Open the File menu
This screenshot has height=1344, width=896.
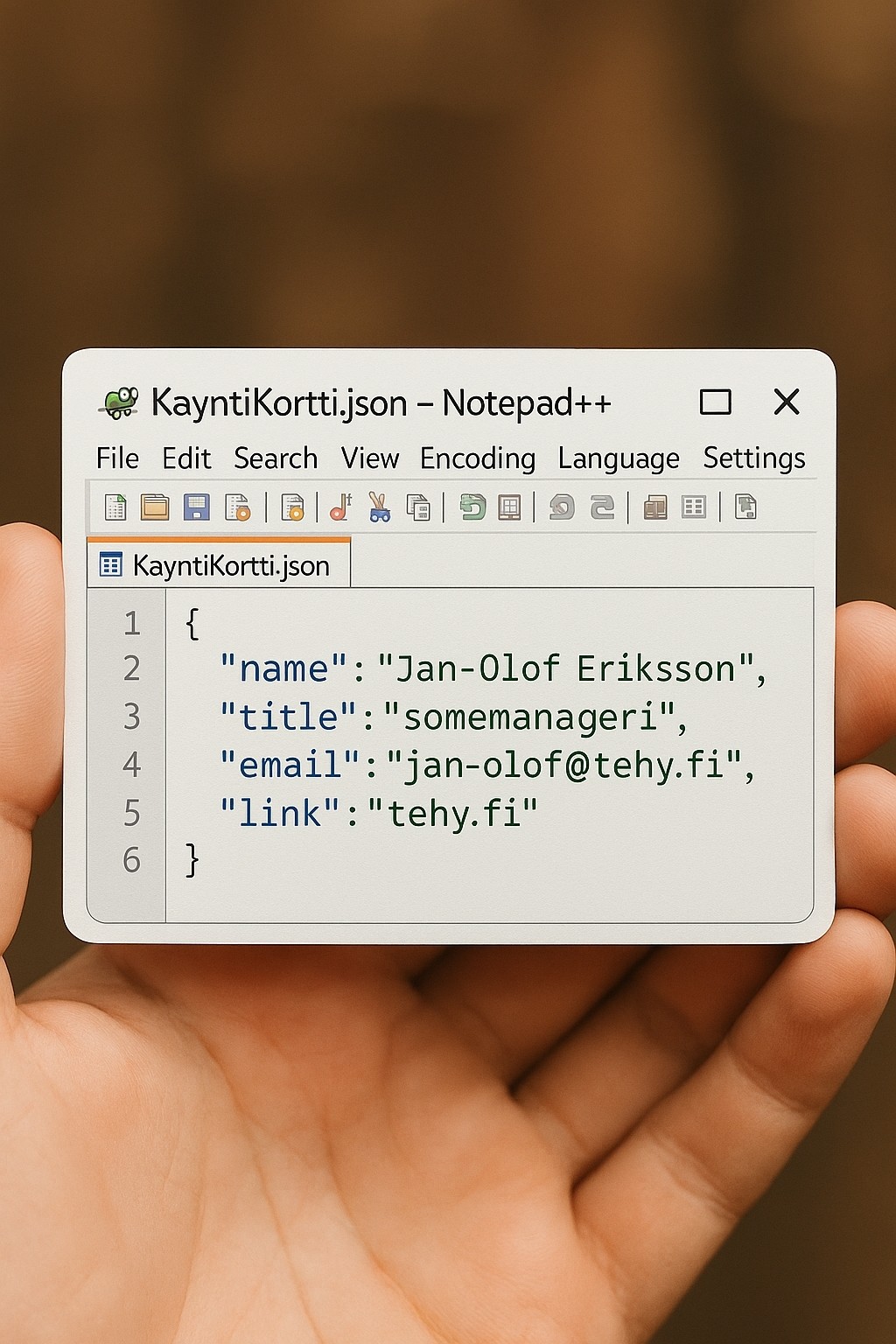117,458
